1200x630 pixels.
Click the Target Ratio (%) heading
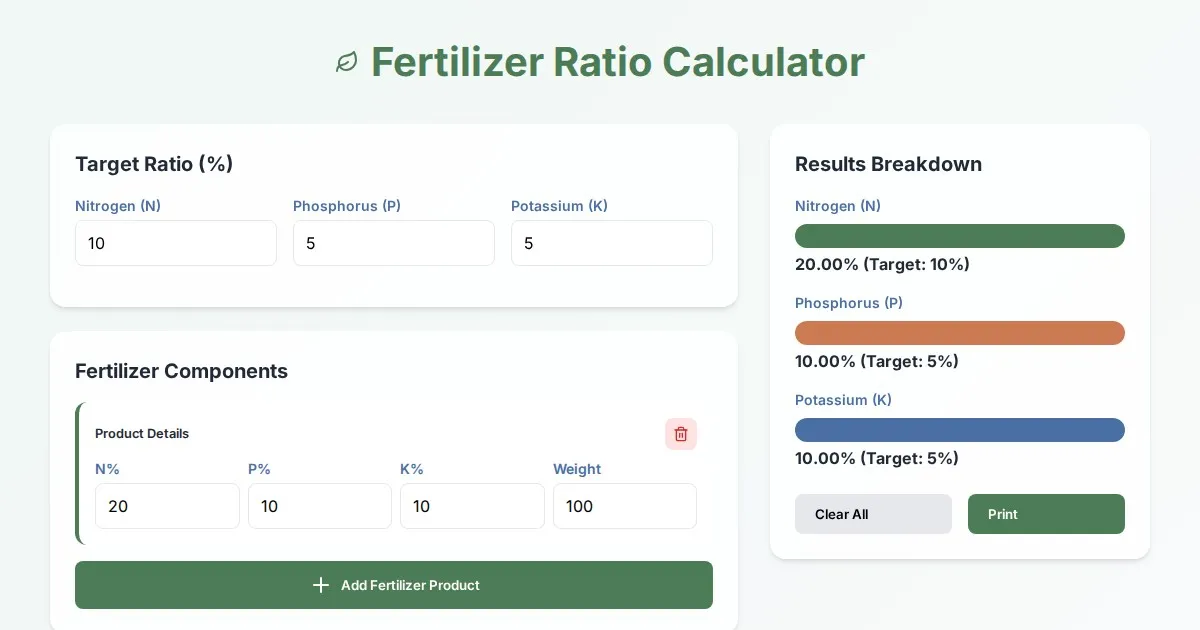[x=154, y=164]
